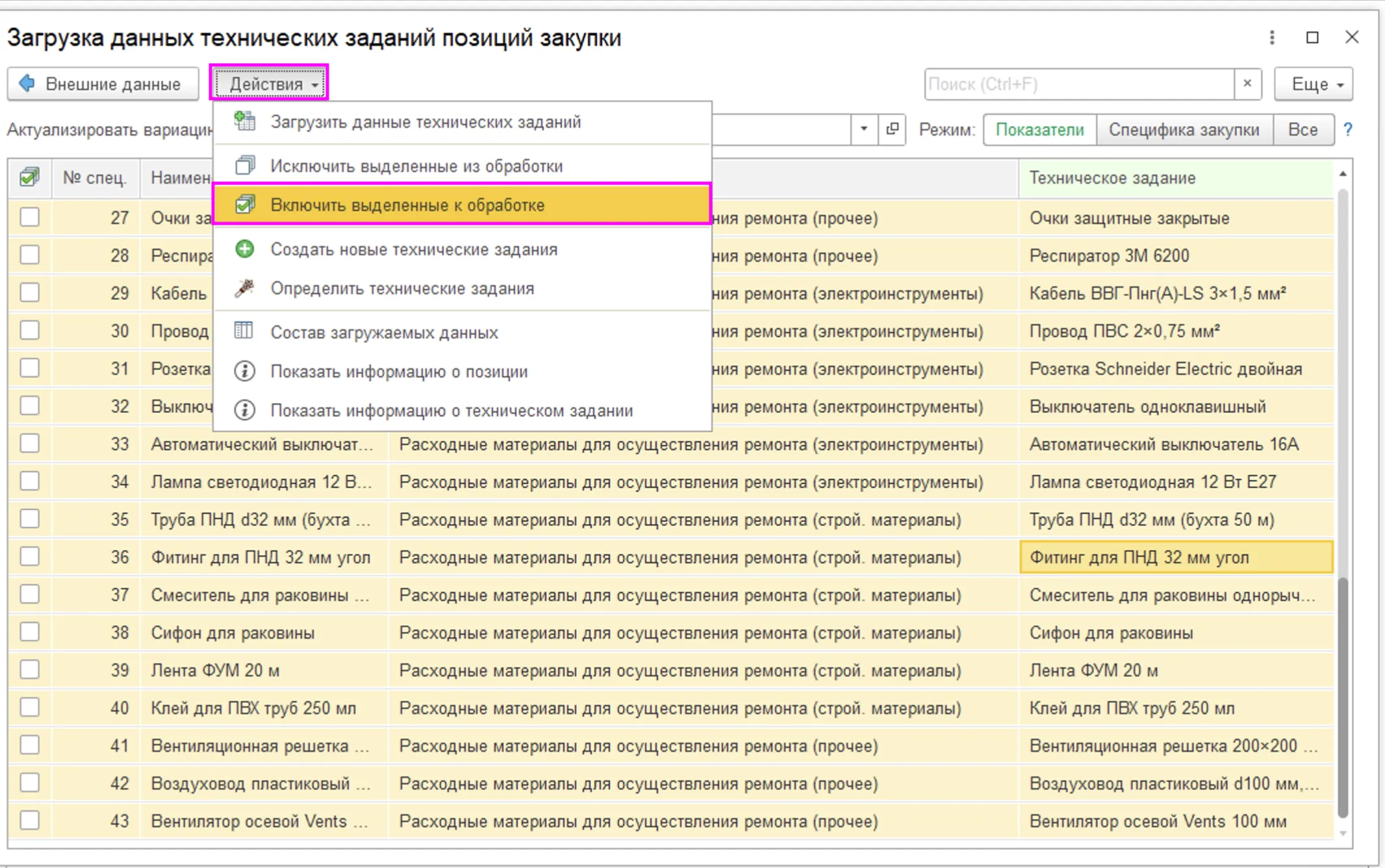This screenshot has width=1385, height=868.
Task: Choose Загрузить данные технических заданий
Action: pos(463,121)
